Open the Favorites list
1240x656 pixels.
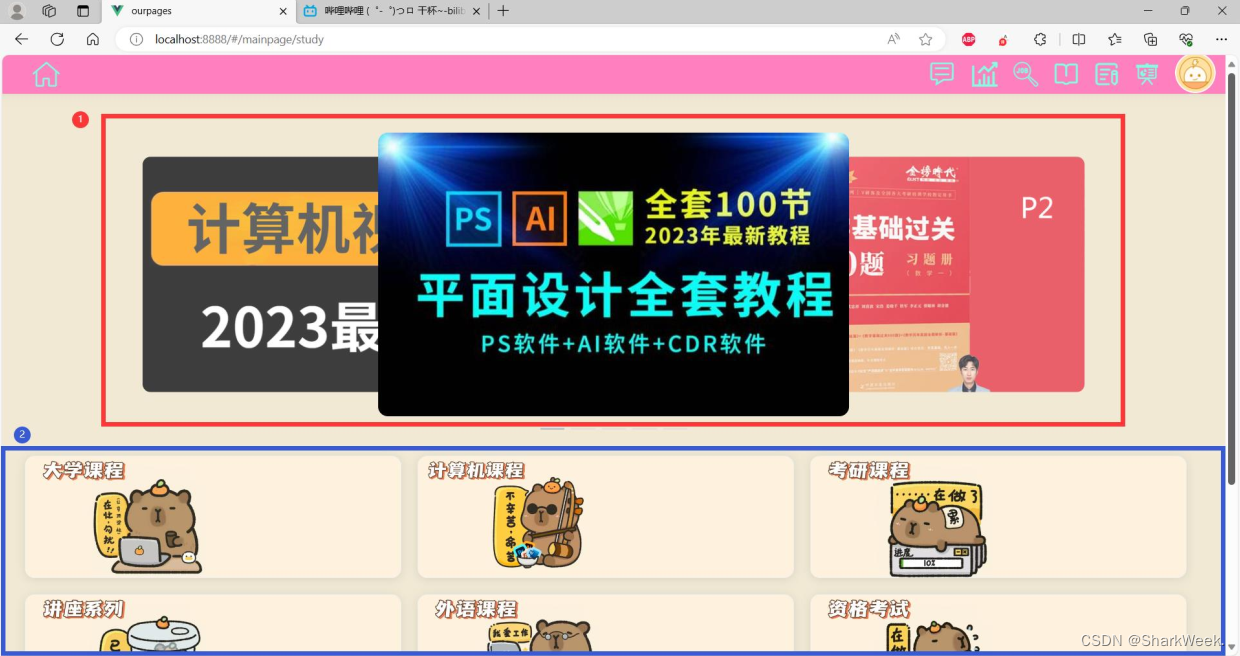pyautogui.click(x=1115, y=39)
